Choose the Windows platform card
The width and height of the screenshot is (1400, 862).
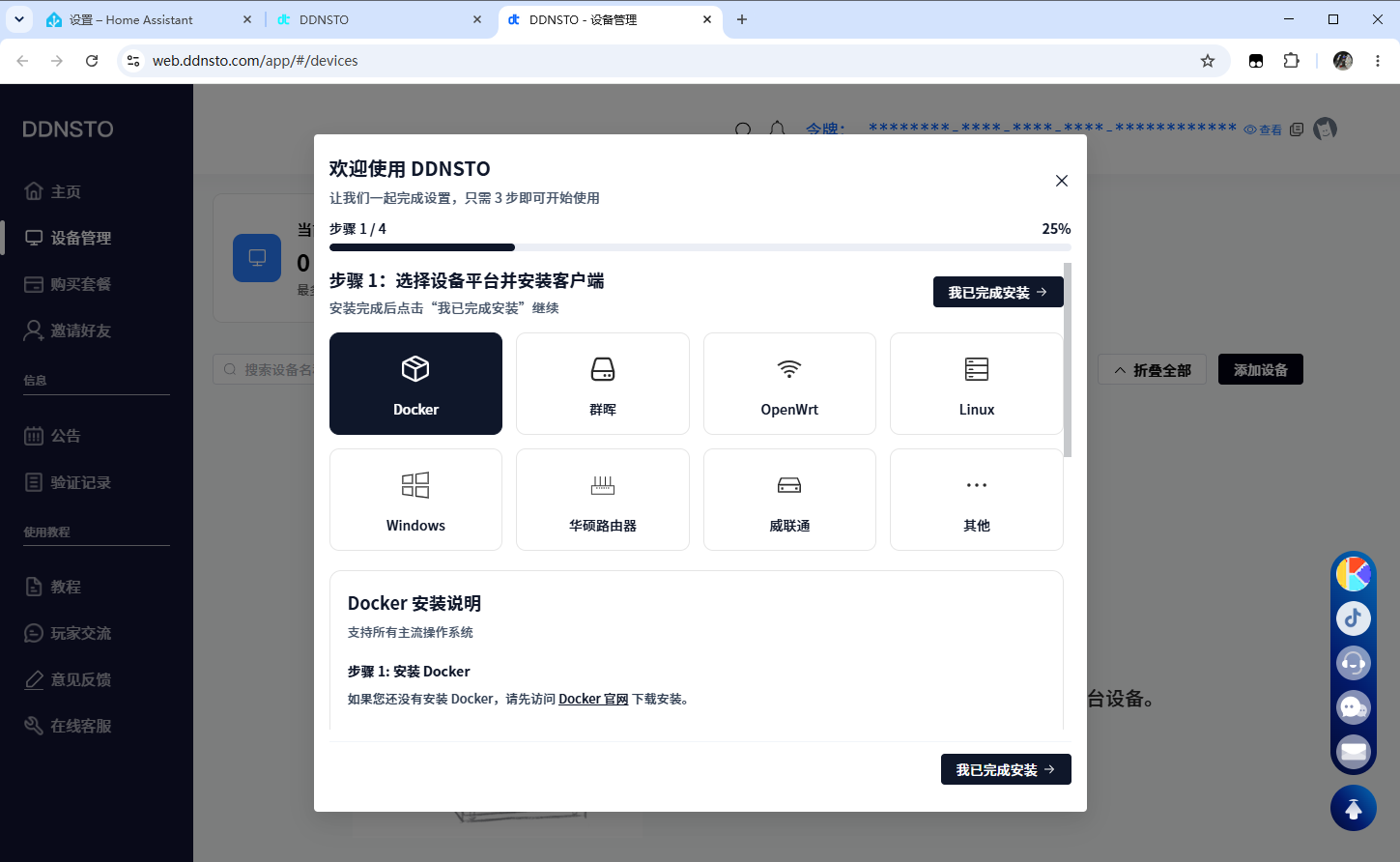[x=415, y=500]
